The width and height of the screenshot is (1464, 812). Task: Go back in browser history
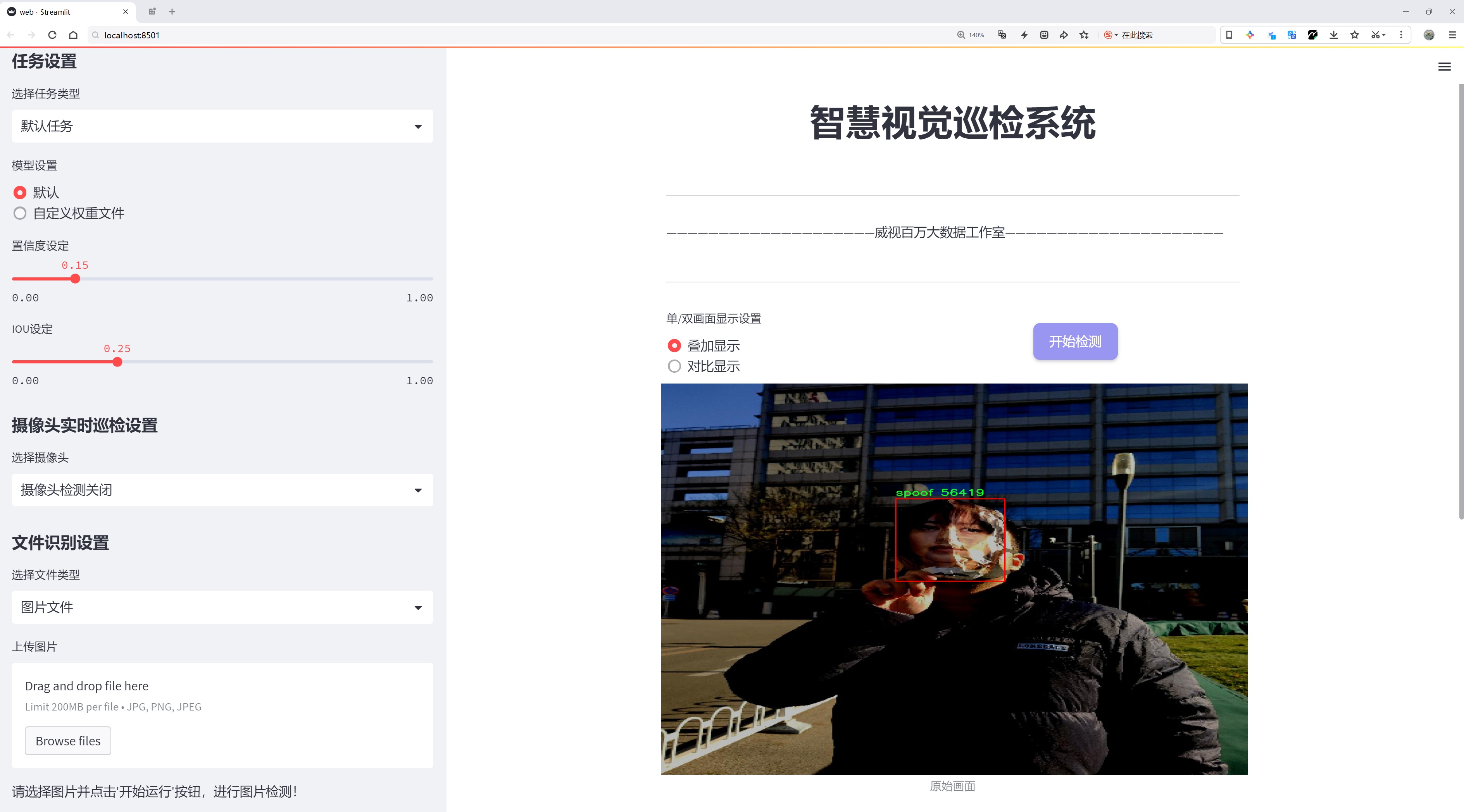coord(11,34)
